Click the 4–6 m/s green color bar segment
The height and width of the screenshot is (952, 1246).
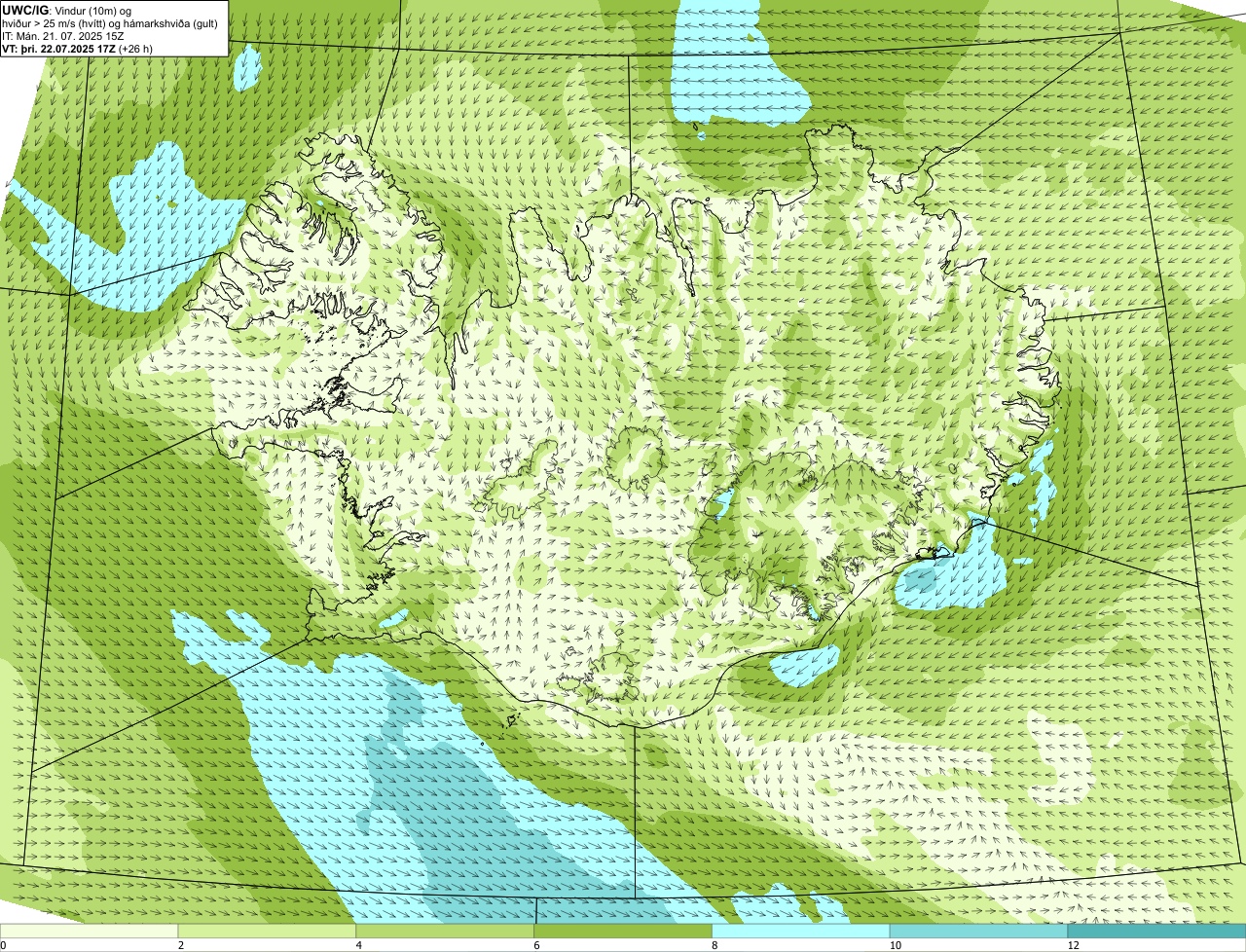(446, 931)
